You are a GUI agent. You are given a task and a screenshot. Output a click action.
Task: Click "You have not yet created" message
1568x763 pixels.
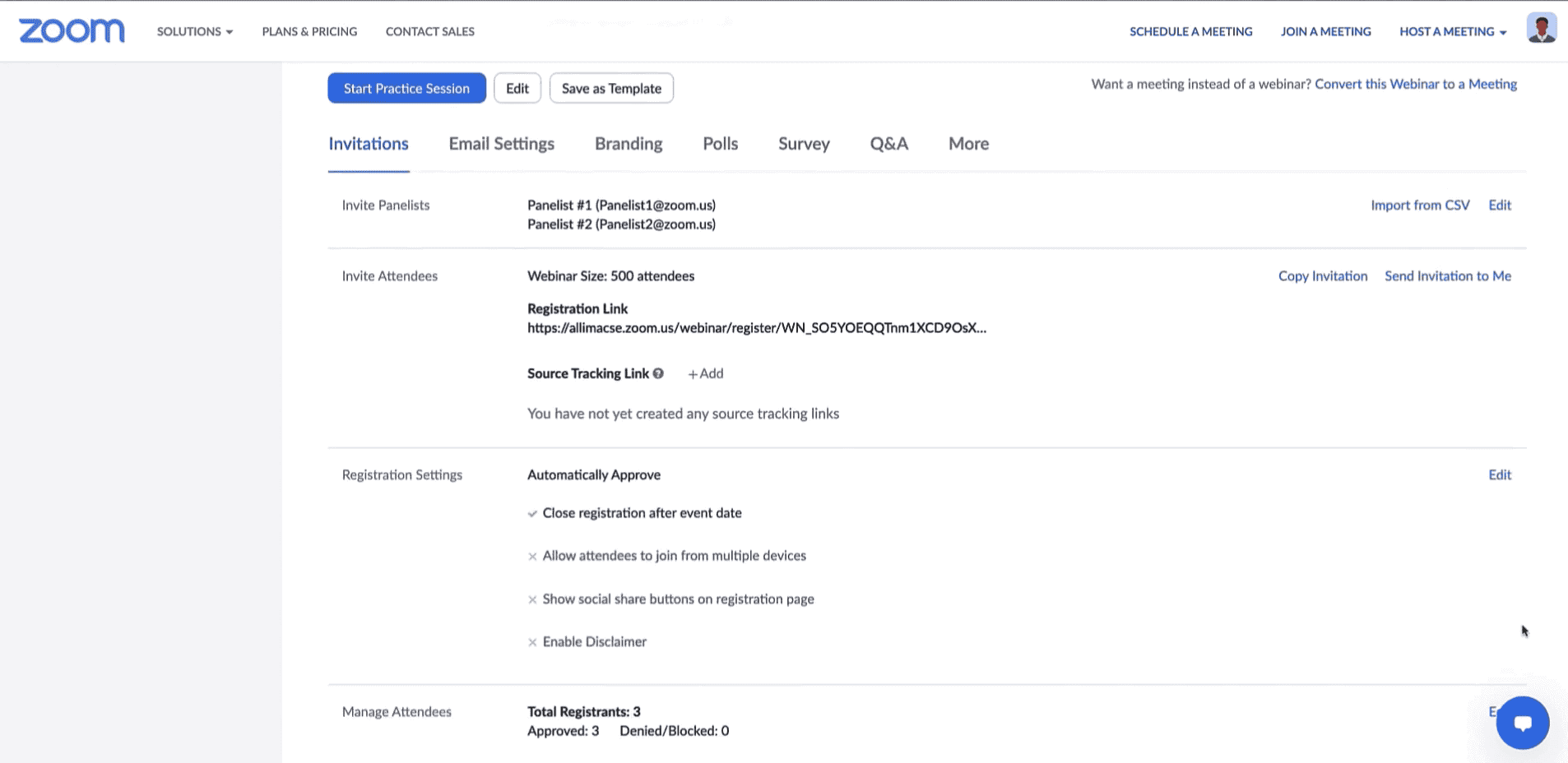pos(683,414)
